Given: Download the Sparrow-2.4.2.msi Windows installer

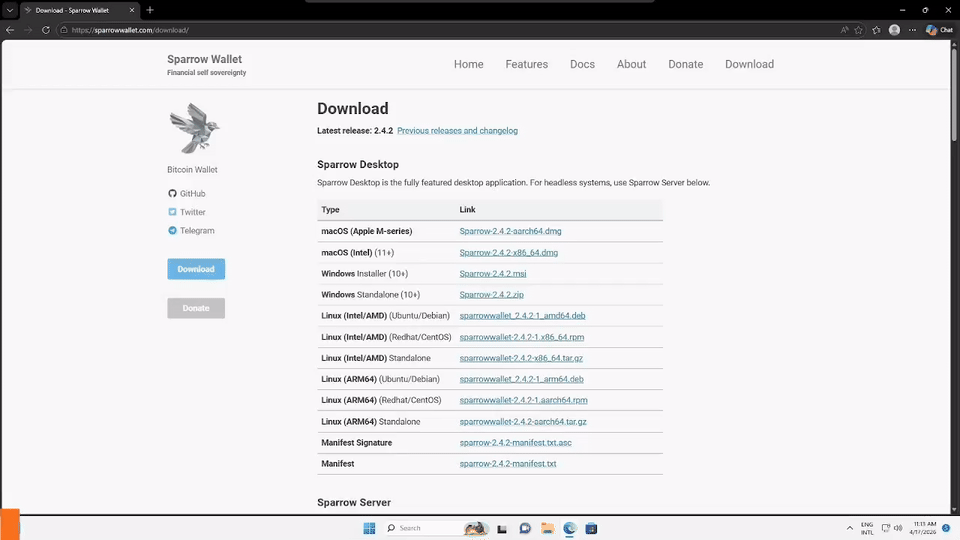Looking at the screenshot, I should [x=493, y=274].
